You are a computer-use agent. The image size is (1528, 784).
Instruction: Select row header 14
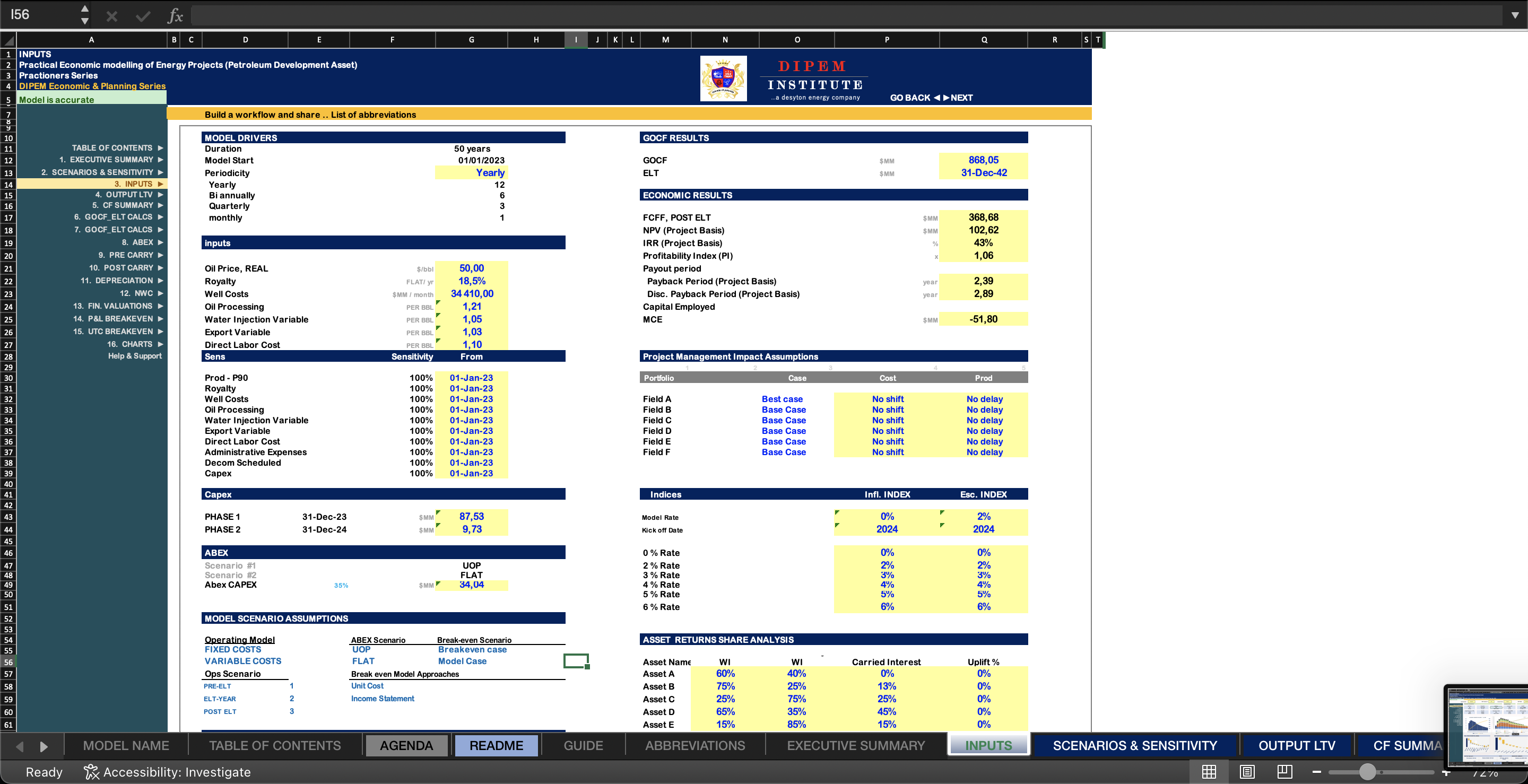point(8,185)
